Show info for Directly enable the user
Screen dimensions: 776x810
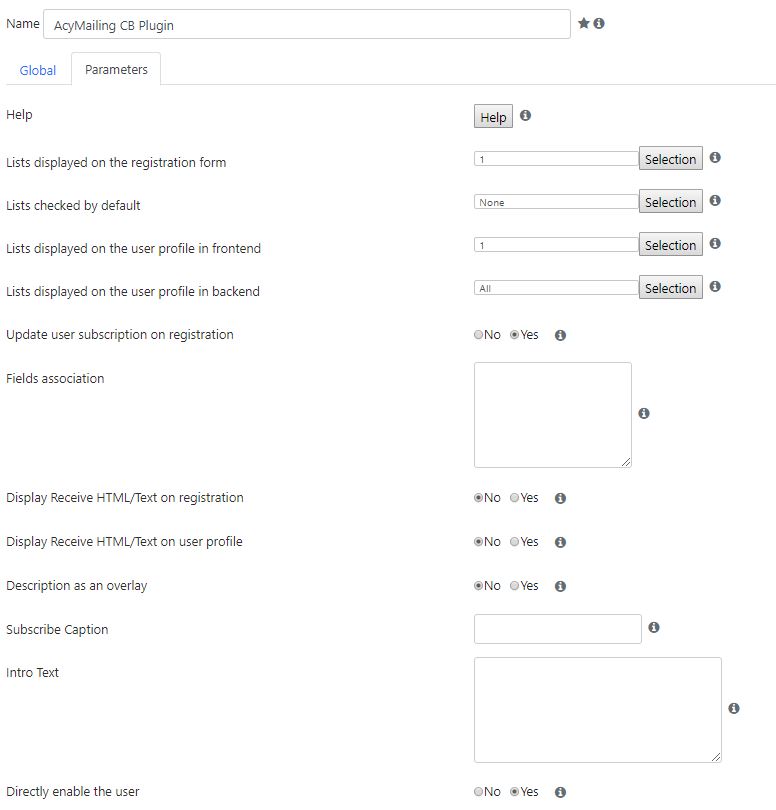pos(561,792)
